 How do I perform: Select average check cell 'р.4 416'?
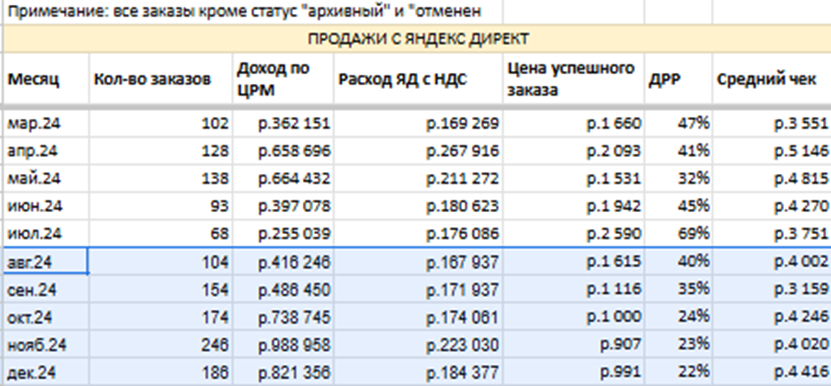click(772, 372)
